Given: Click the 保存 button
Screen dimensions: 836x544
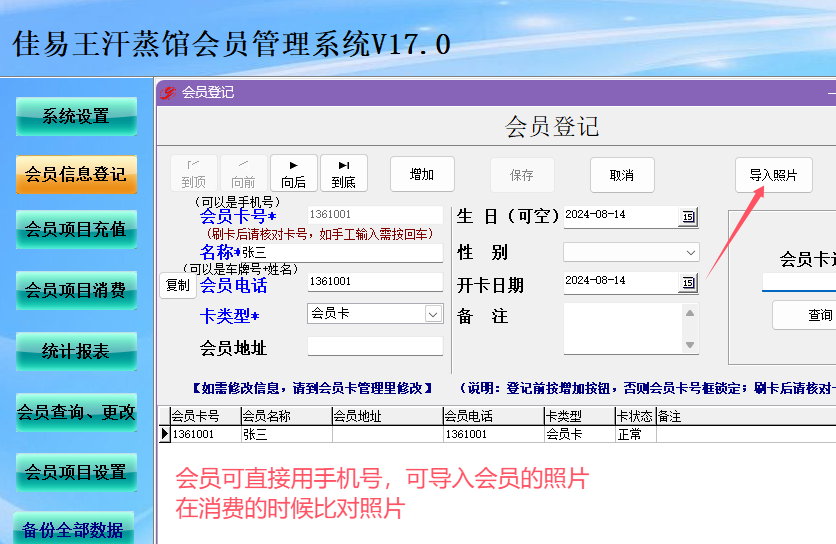Looking at the screenshot, I should (522, 175).
